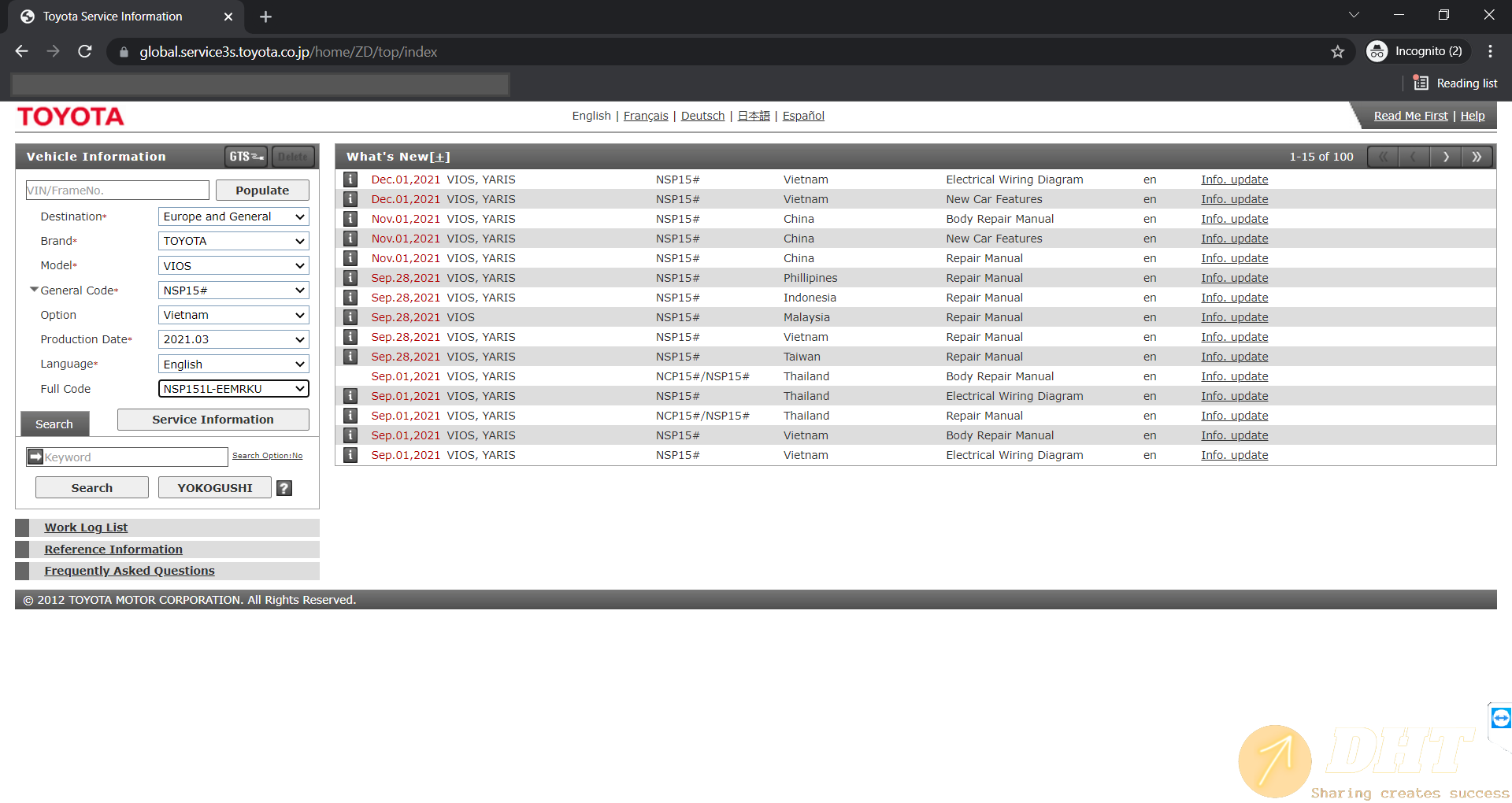The height and width of the screenshot is (803, 1512).
Task: Jump to last page of What's New
Action: pyautogui.click(x=1477, y=157)
